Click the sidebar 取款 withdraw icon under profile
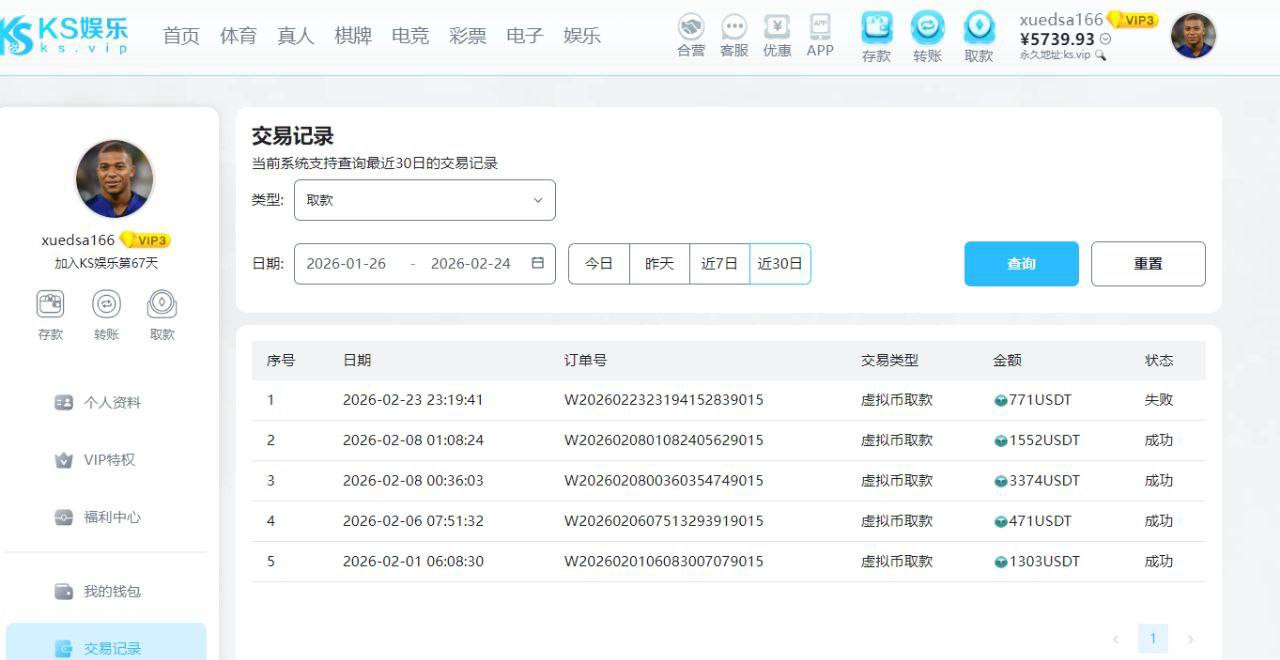This screenshot has height=660, width=1280. [x=162, y=304]
